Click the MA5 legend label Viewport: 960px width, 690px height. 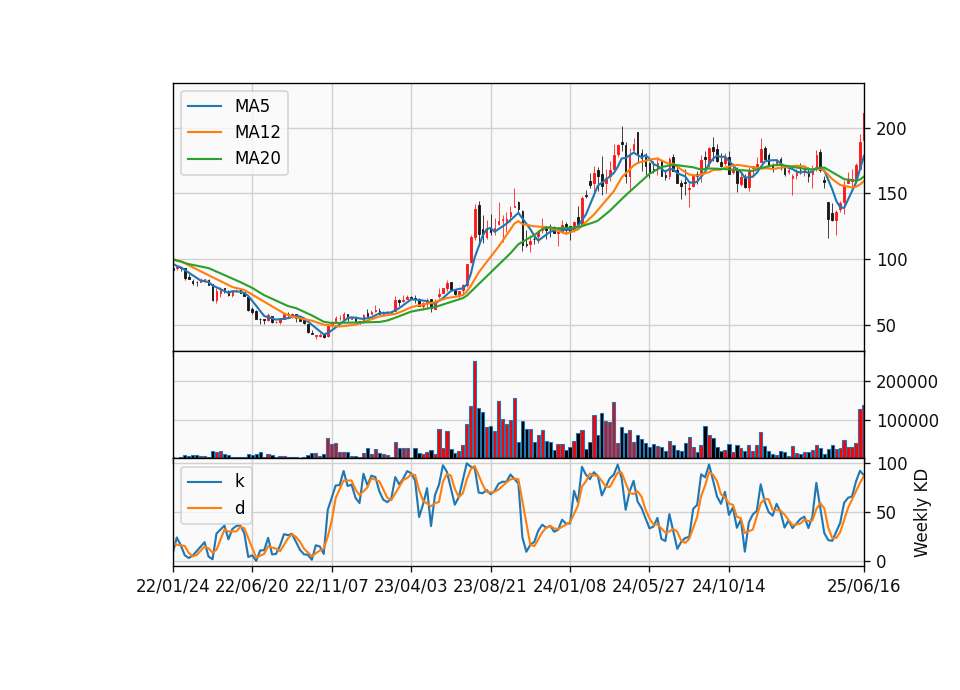pyautogui.click(x=252, y=106)
